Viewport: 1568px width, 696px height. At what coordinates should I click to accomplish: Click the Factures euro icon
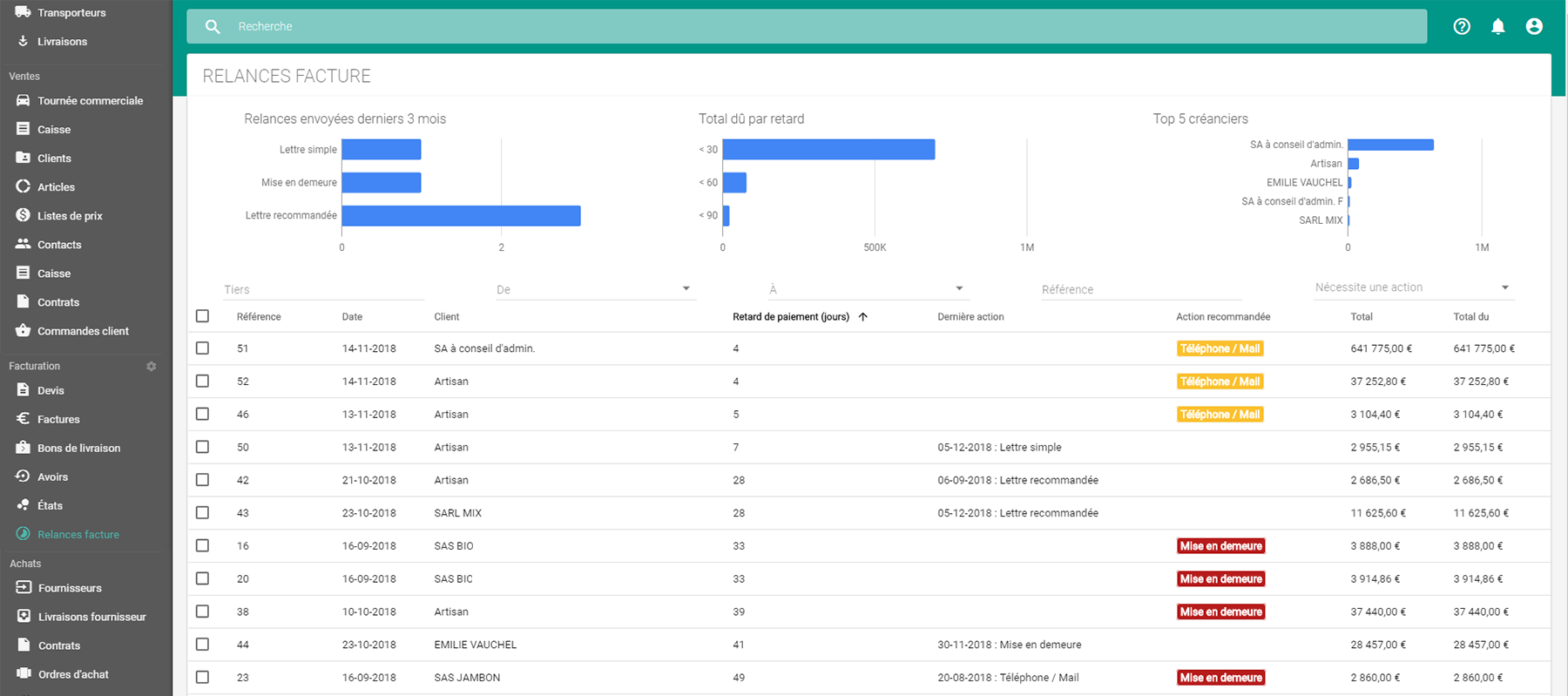coord(23,419)
